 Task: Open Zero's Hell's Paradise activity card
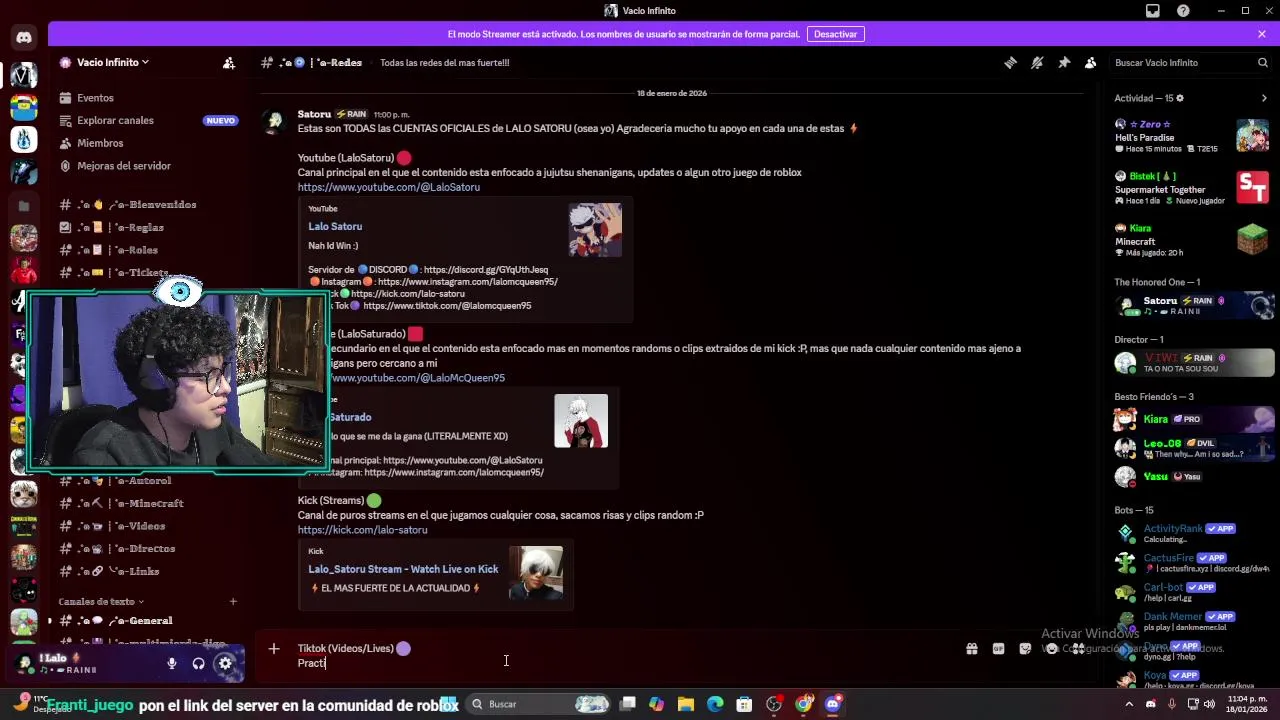[x=1192, y=136]
